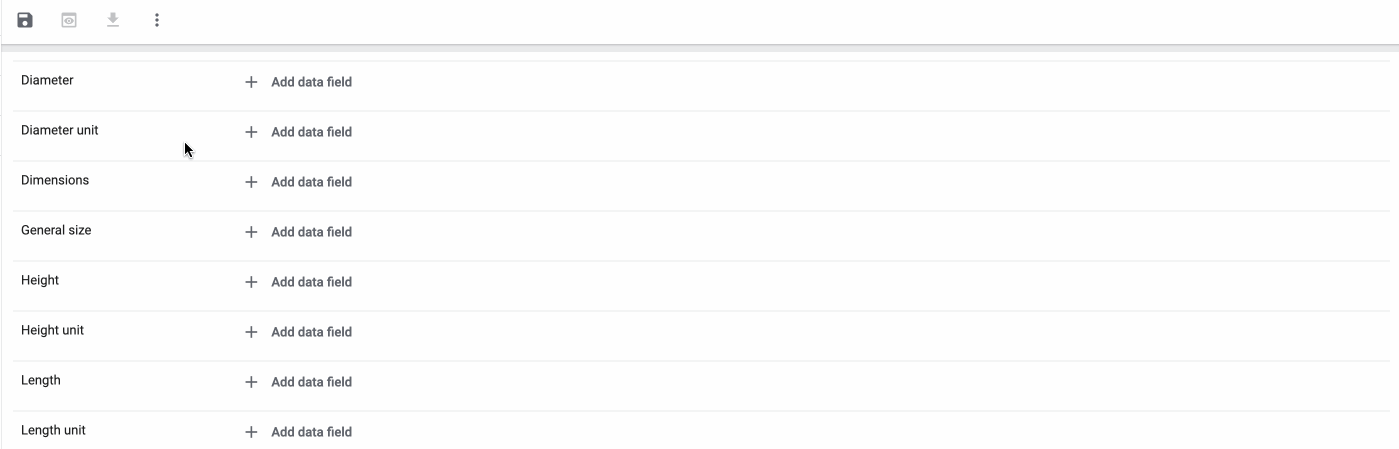Hit the plus icon for General size
Screen dimensions: 1399x449
click(x=251, y=232)
